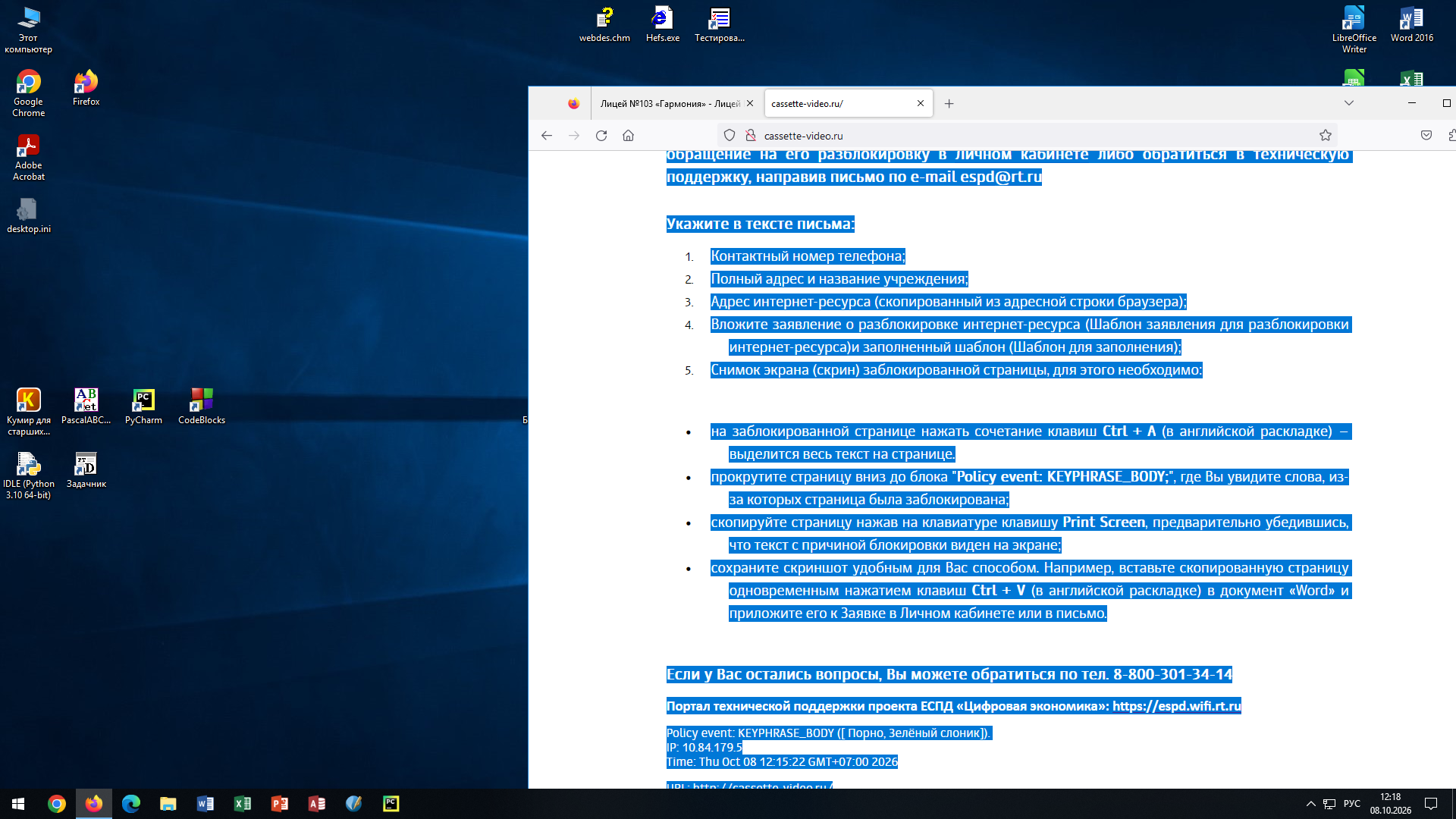The image size is (1456, 819).
Task: Select CodeBlocks desktop shortcut
Action: point(202,406)
